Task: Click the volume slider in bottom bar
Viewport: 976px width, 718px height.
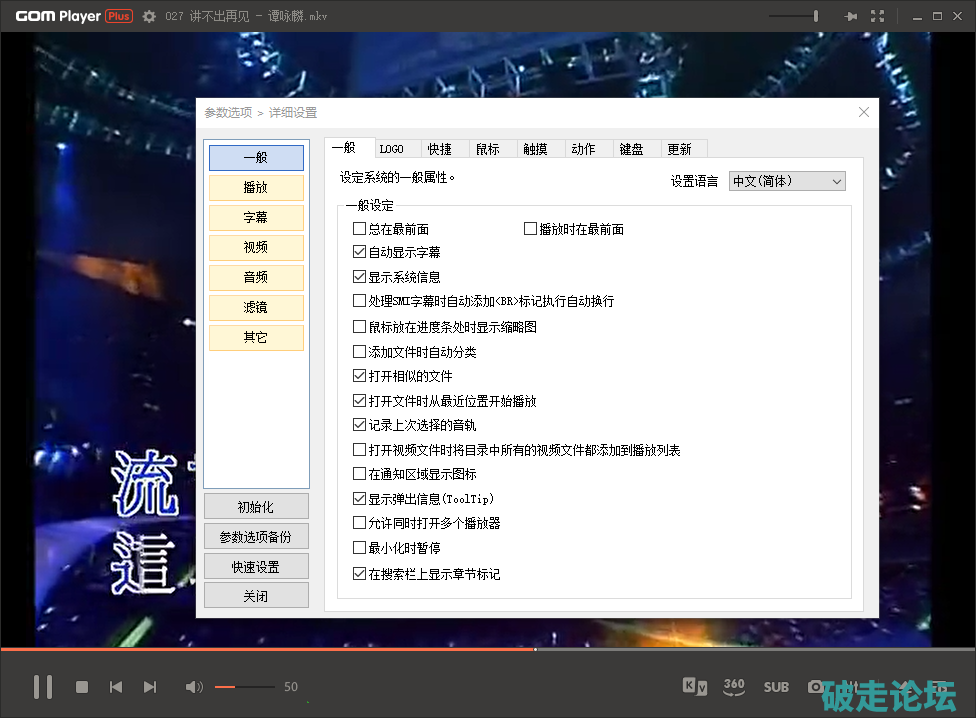Action: pyautogui.click(x=244, y=687)
